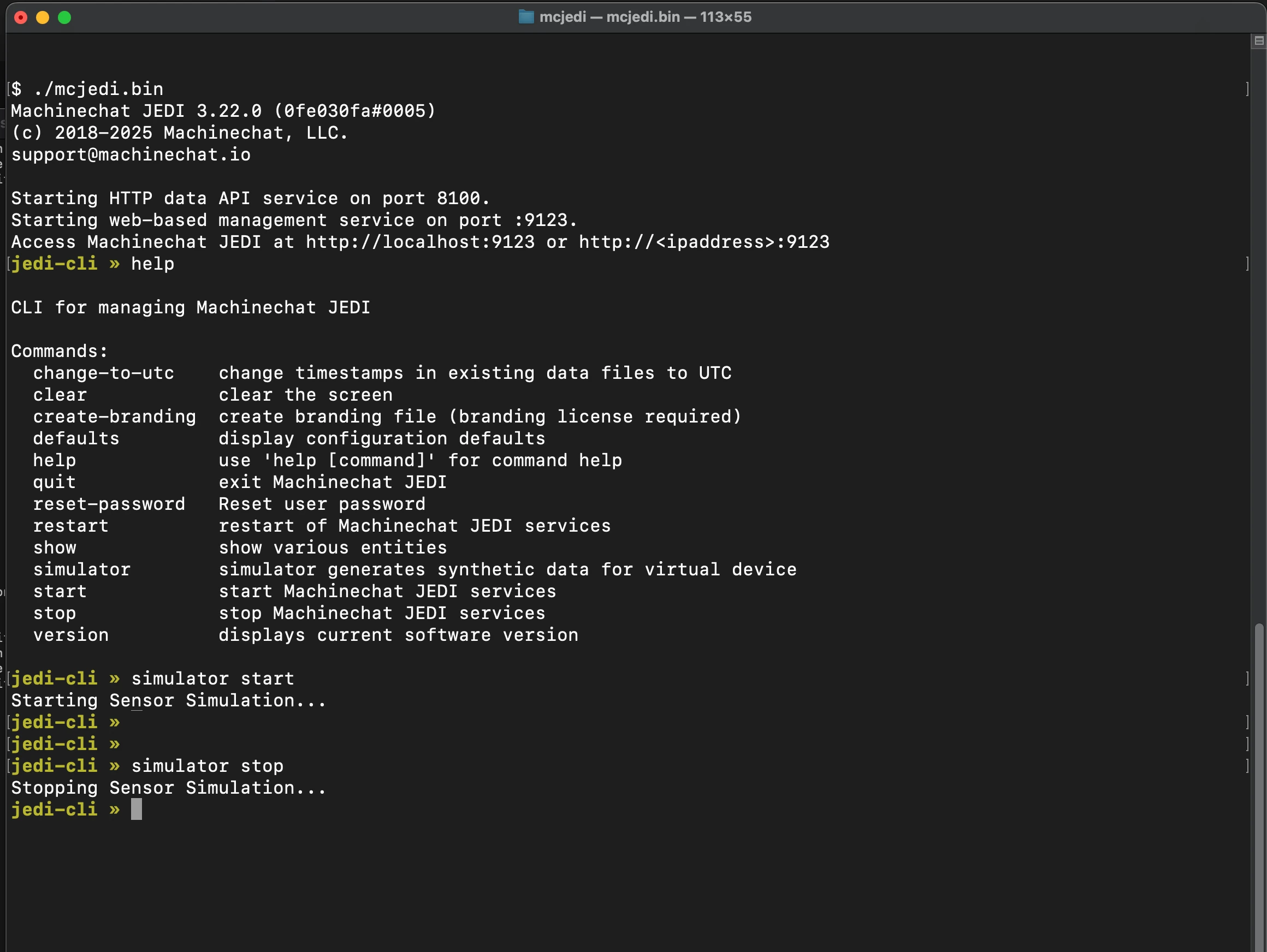Click the red close window button

[21, 17]
